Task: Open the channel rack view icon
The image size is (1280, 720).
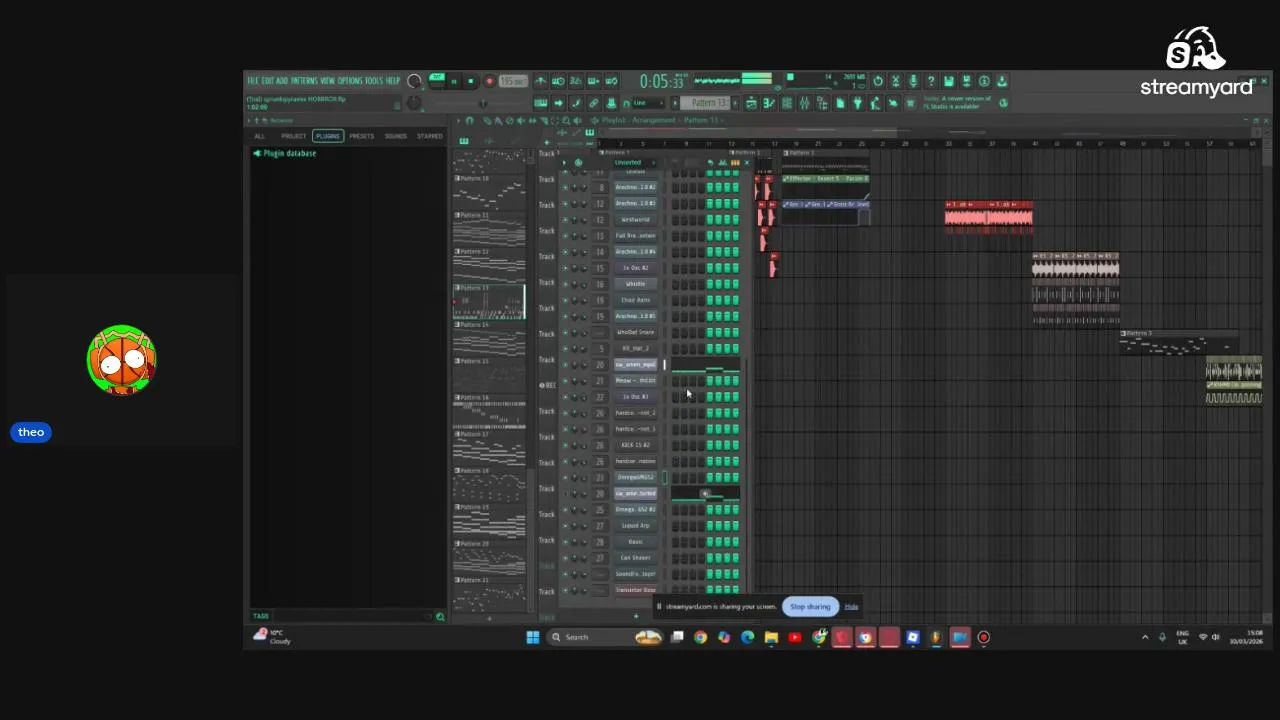Action: click(x=786, y=103)
